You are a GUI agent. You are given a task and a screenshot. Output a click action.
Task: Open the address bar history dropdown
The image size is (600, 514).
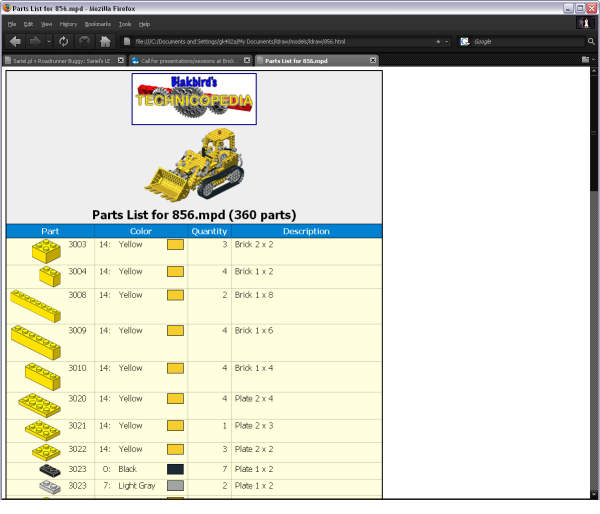tap(447, 42)
